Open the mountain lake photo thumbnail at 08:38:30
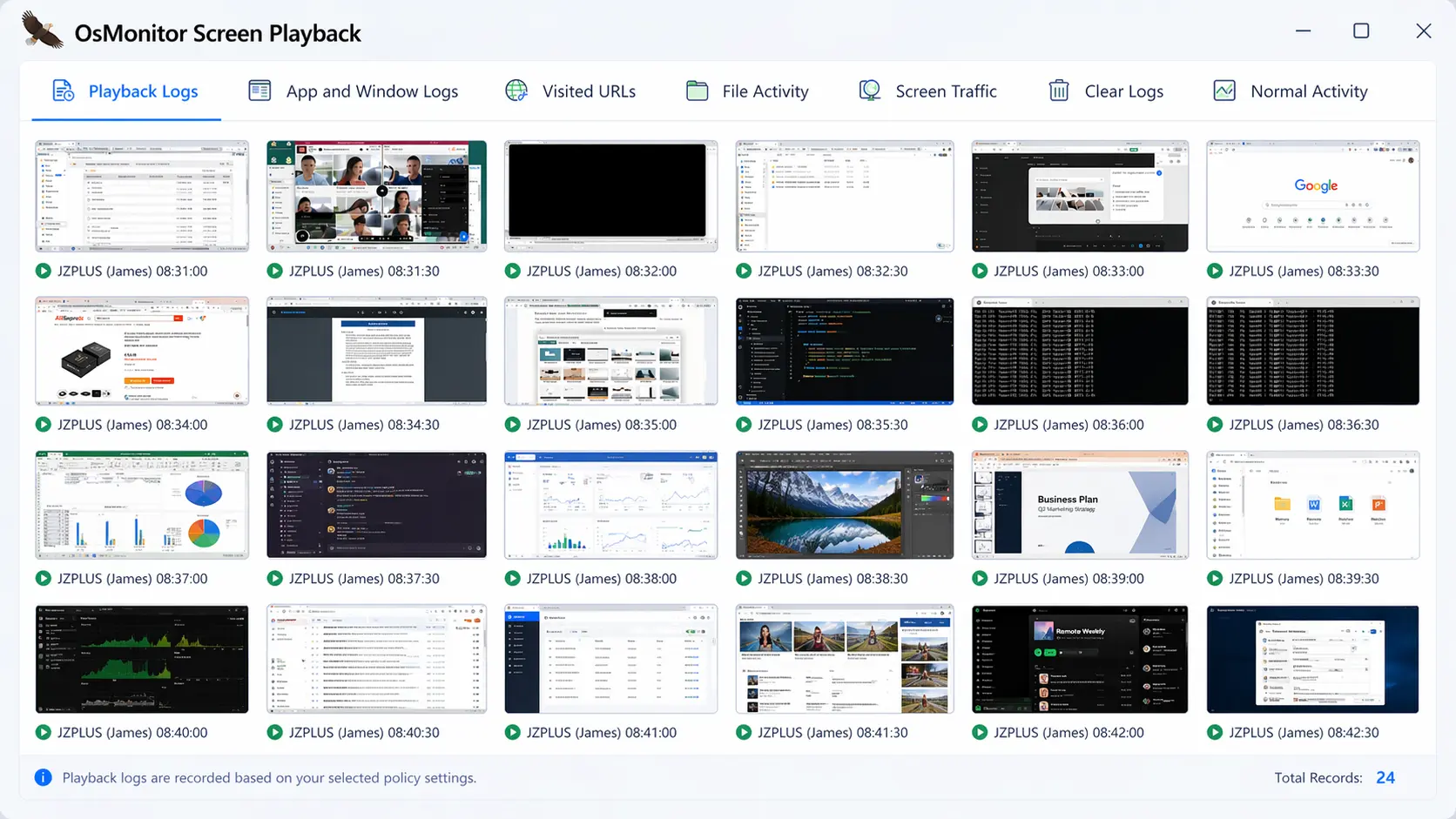 pyautogui.click(x=845, y=505)
